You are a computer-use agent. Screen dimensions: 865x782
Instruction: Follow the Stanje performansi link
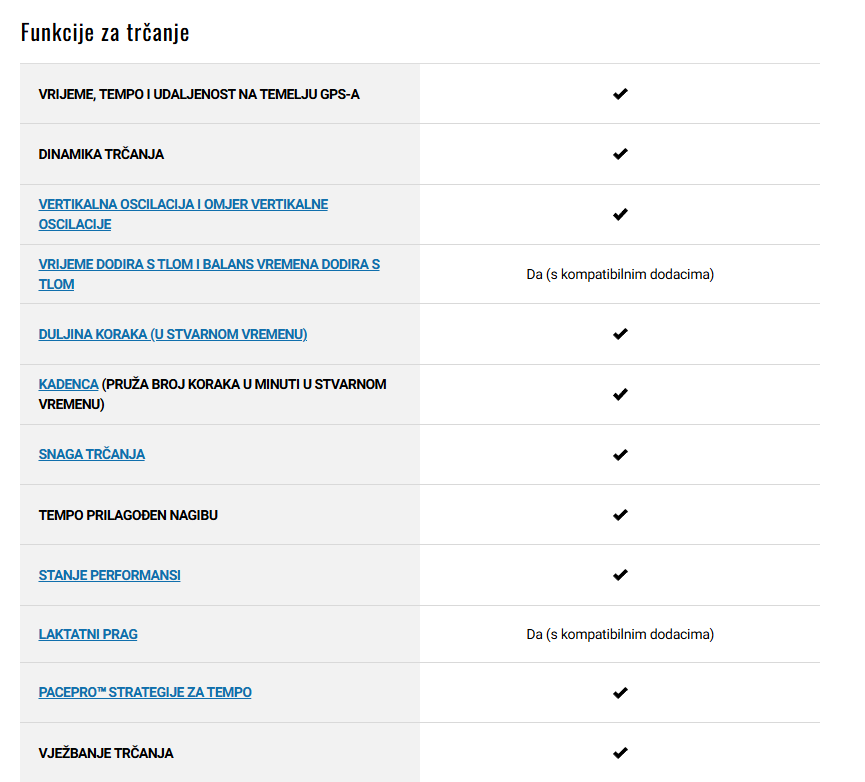point(109,575)
